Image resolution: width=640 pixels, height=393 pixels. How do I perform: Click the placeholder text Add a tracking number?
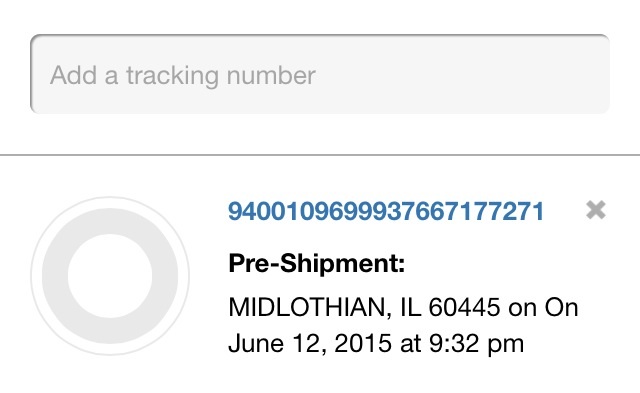(x=183, y=75)
